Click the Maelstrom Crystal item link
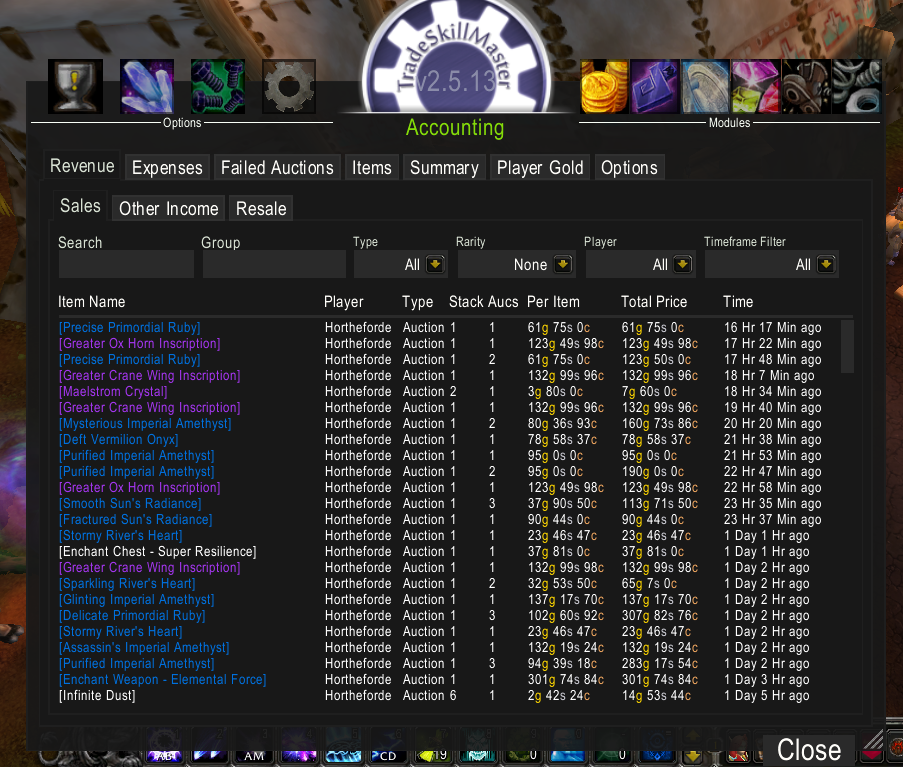 [113, 392]
